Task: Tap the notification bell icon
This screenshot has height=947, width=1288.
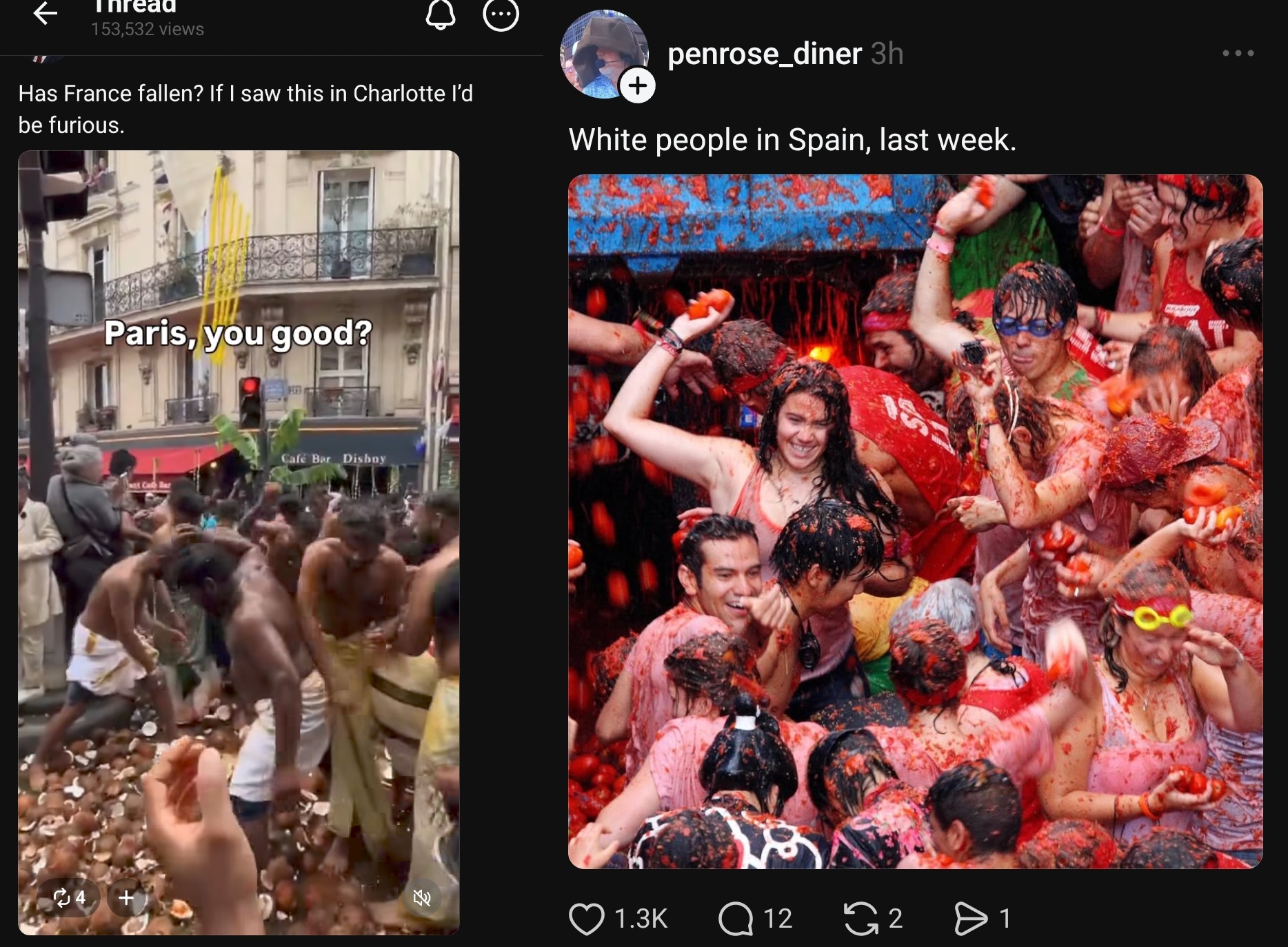Action: (x=441, y=14)
